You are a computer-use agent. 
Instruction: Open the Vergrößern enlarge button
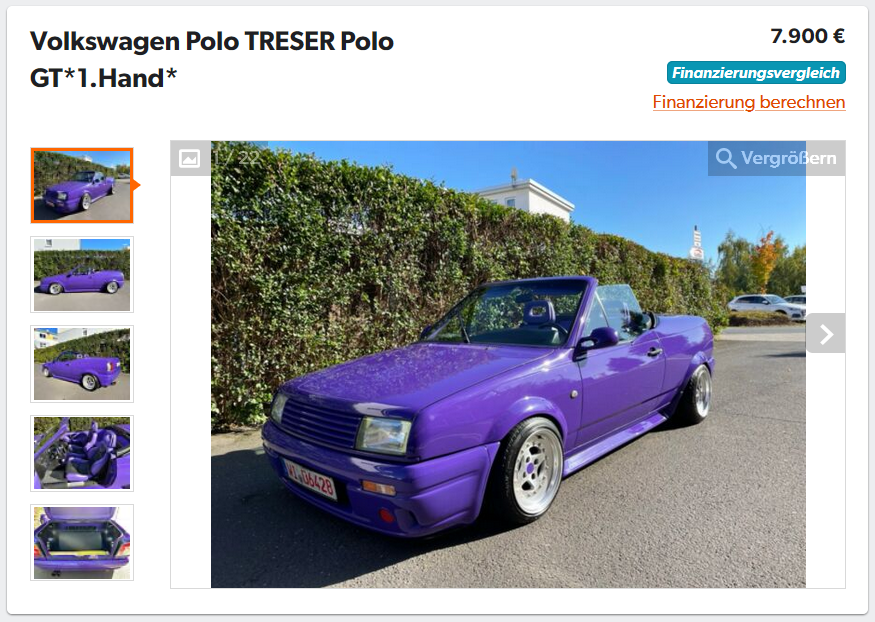coord(777,158)
